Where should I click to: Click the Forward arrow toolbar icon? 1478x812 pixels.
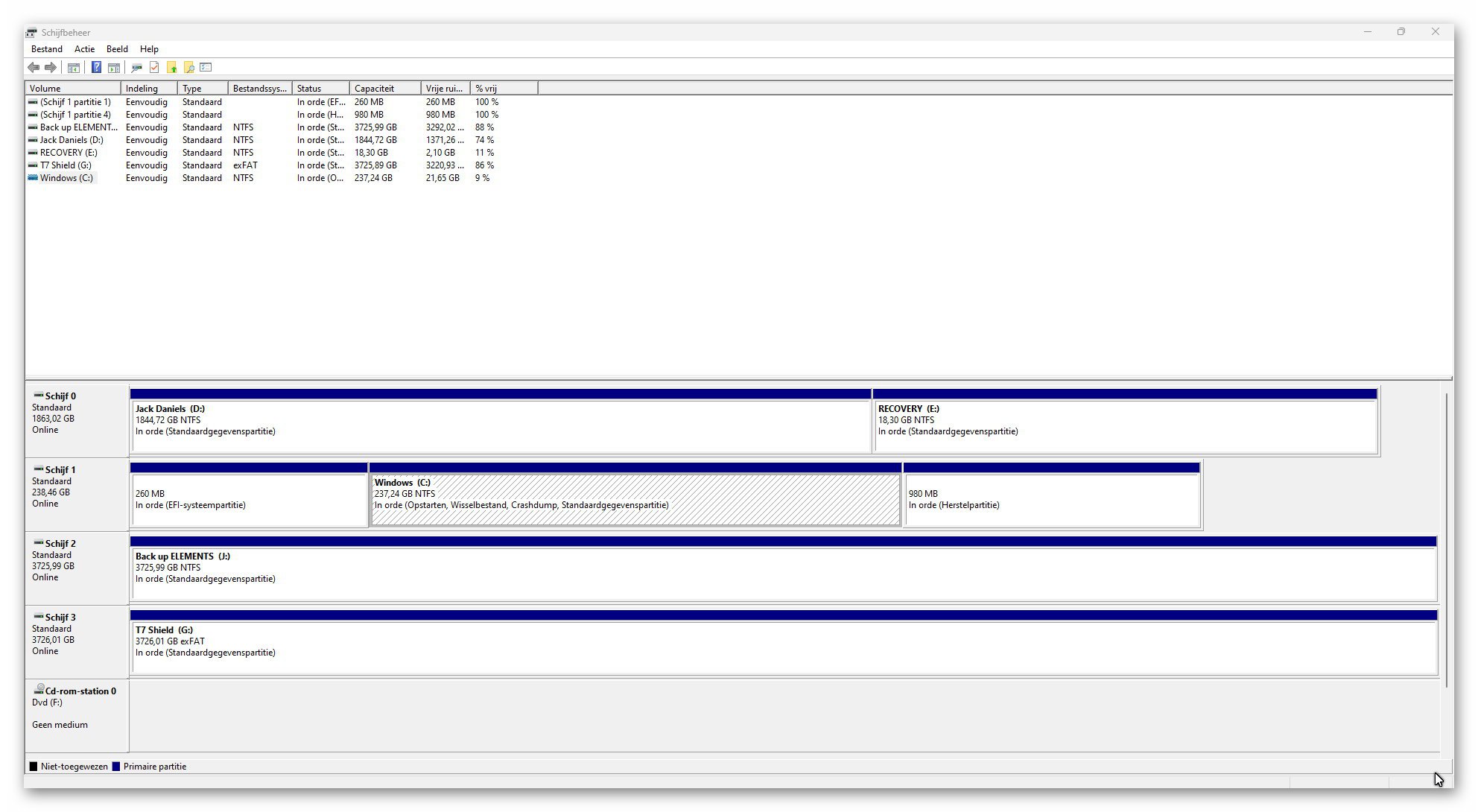click(51, 68)
